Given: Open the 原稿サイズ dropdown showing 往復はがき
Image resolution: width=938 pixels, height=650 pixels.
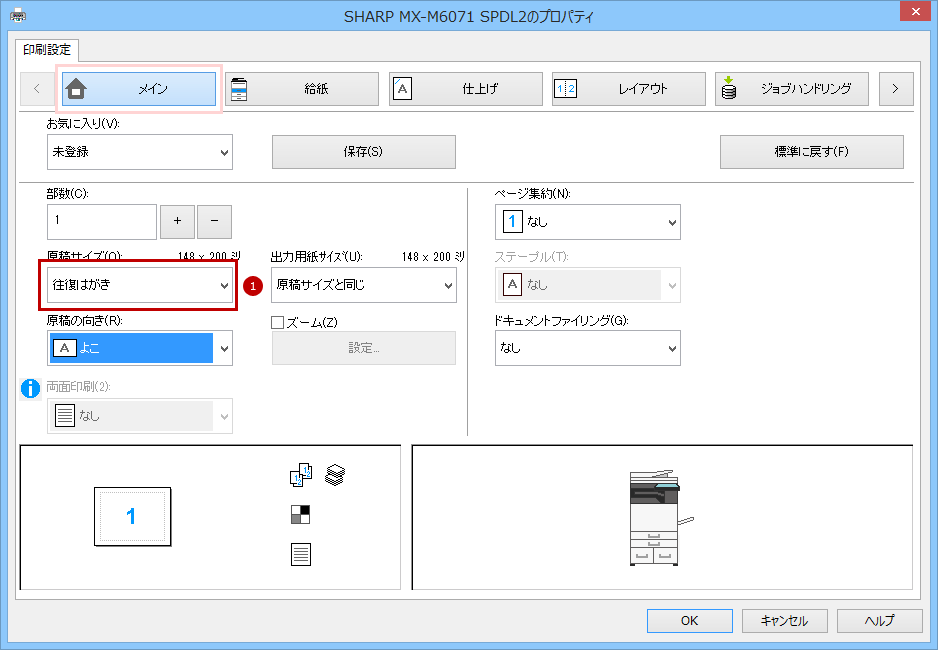Looking at the screenshot, I should [x=140, y=285].
